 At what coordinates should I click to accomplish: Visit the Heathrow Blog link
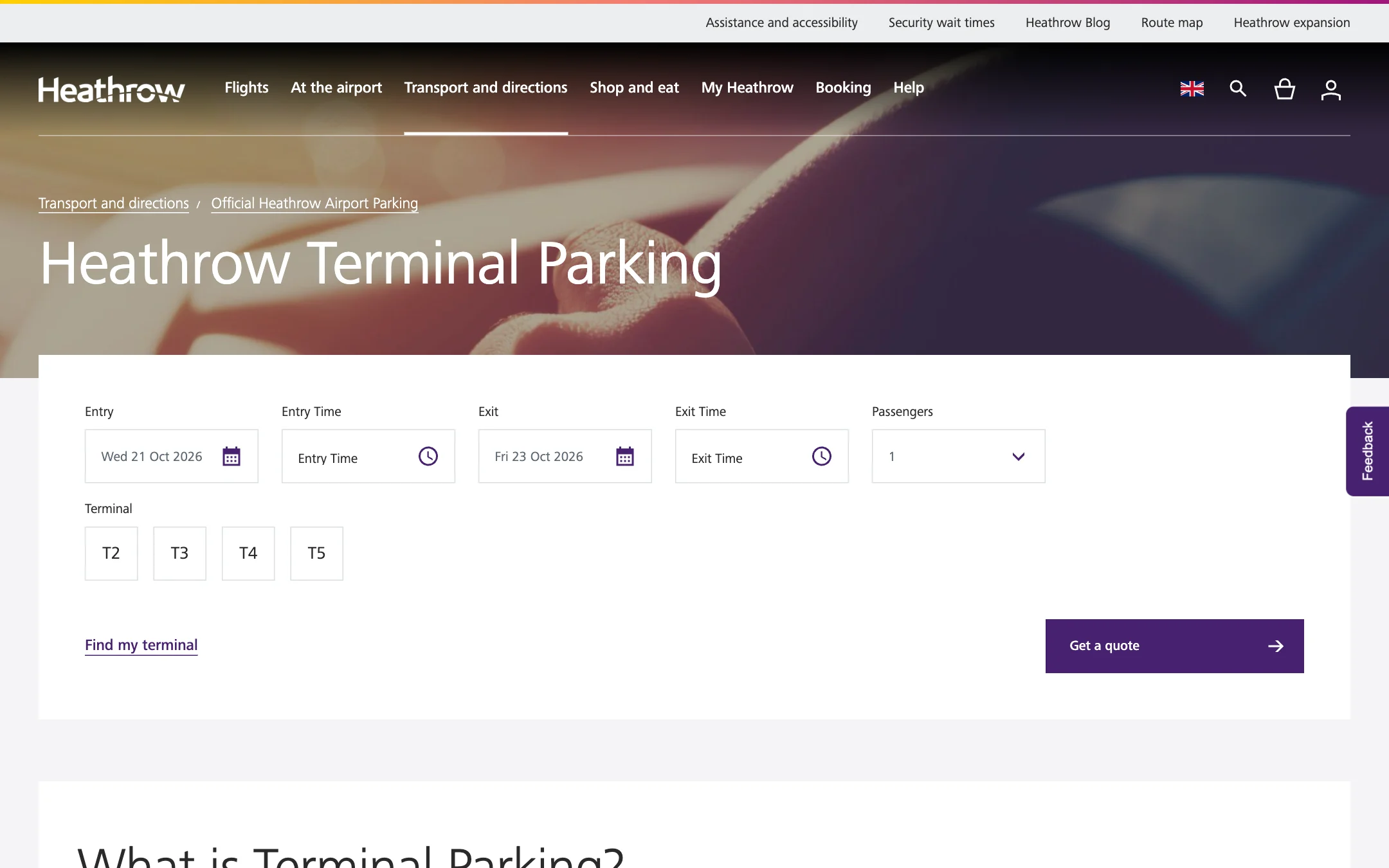pos(1067,23)
